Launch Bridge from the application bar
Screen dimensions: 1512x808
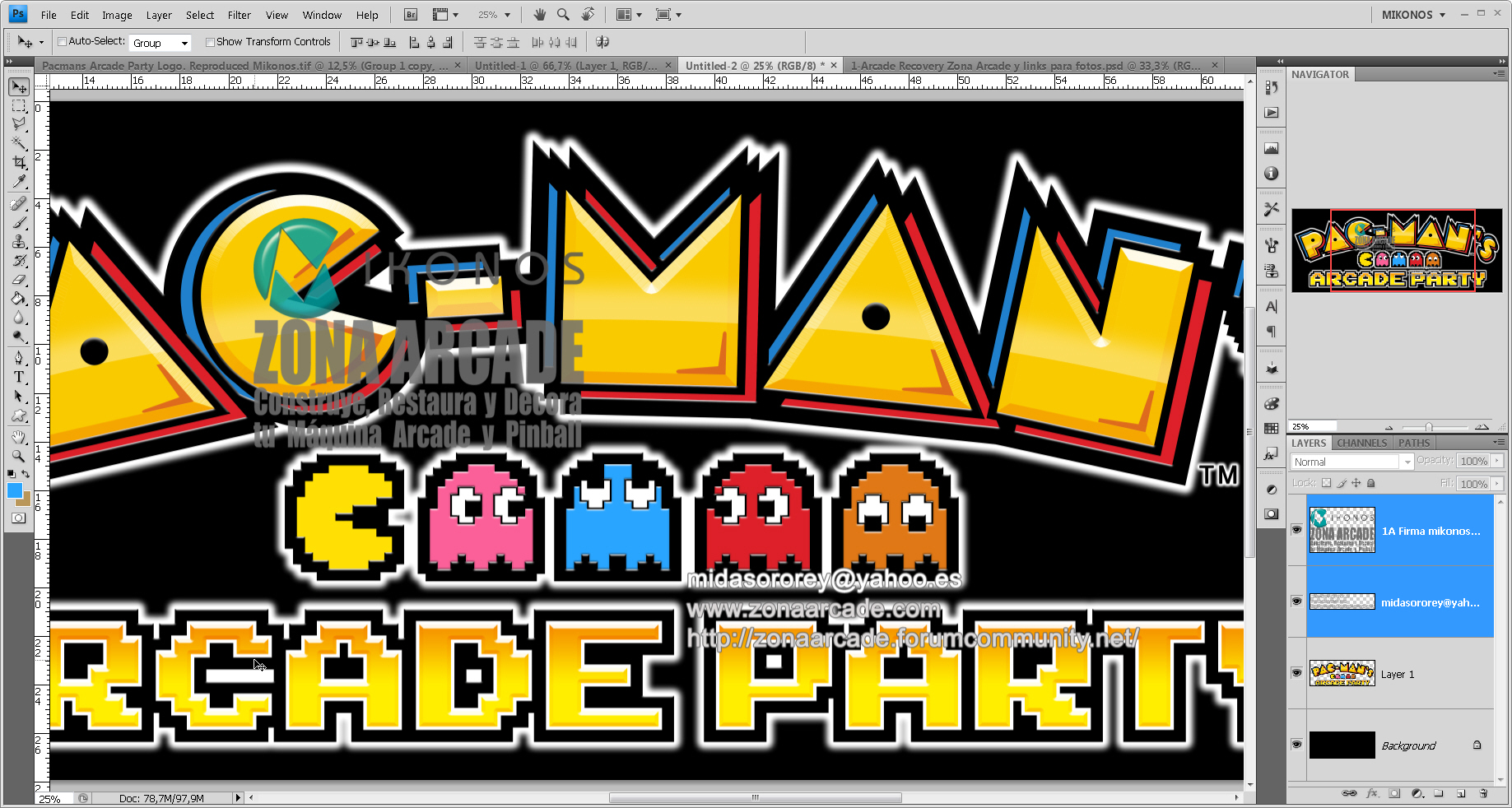click(x=411, y=15)
